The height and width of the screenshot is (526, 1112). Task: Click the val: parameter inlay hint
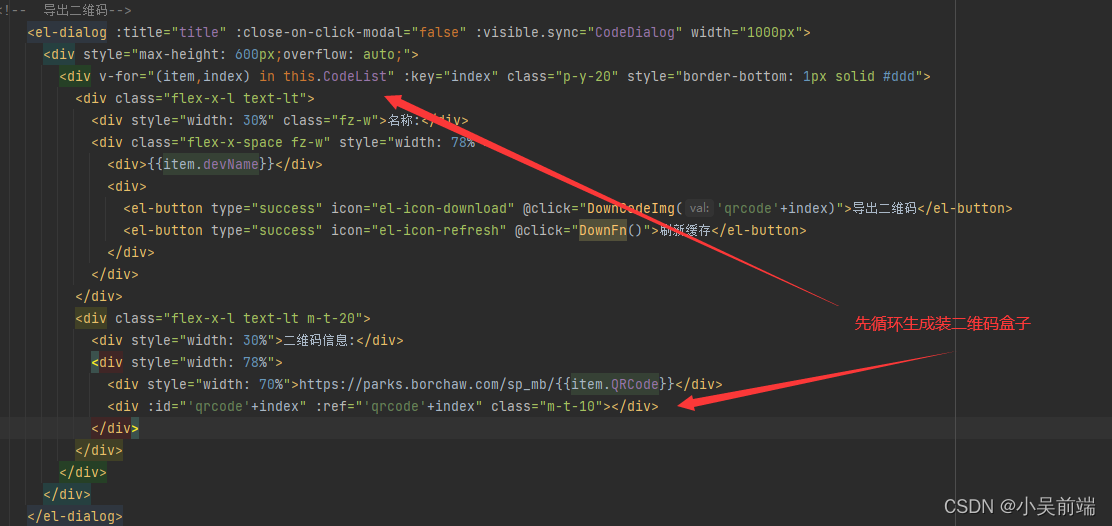click(699, 208)
